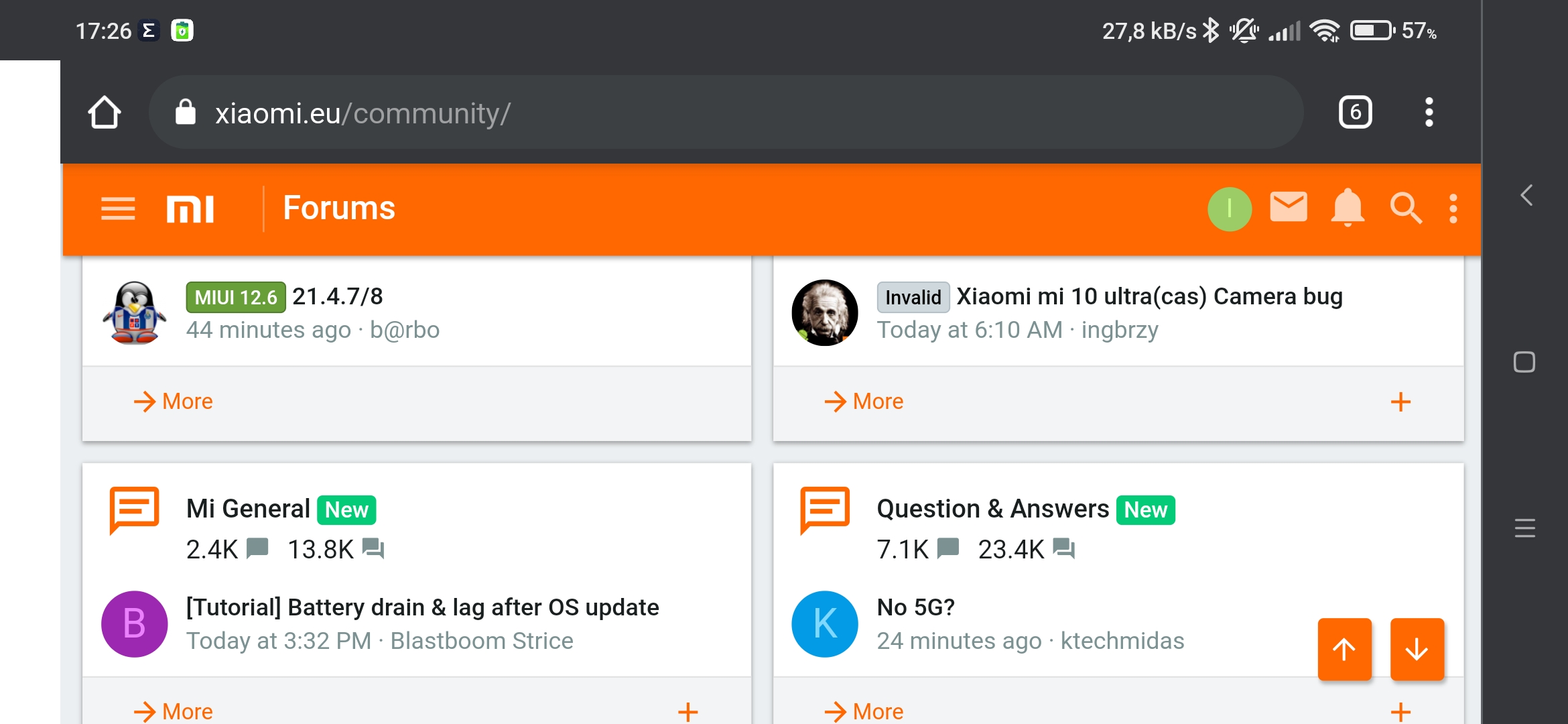This screenshot has height=724, width=1568.
Task: Open the Einstein avatar of ingbrzy
Action: 825,312
